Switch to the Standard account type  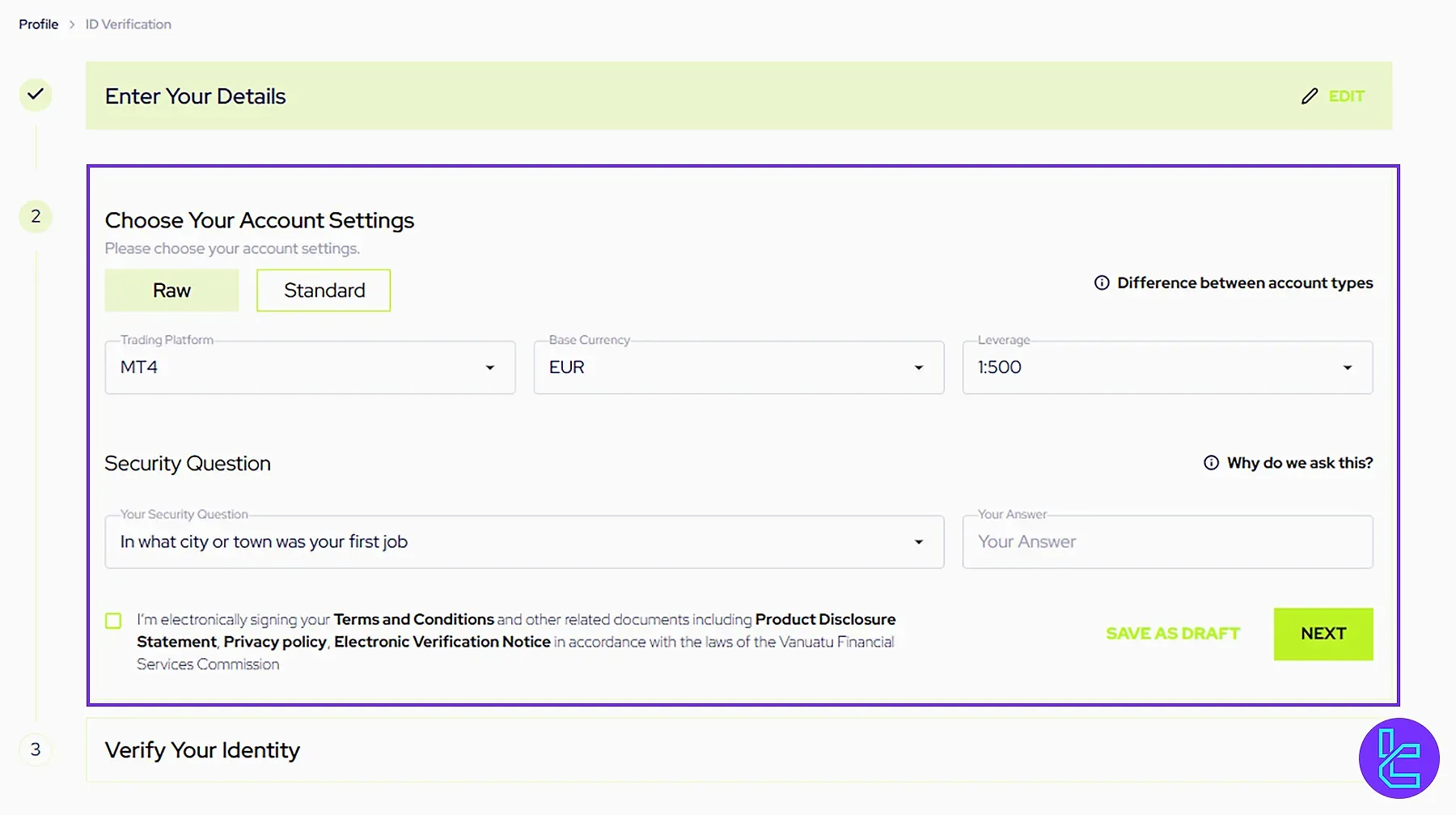[323, 290]
